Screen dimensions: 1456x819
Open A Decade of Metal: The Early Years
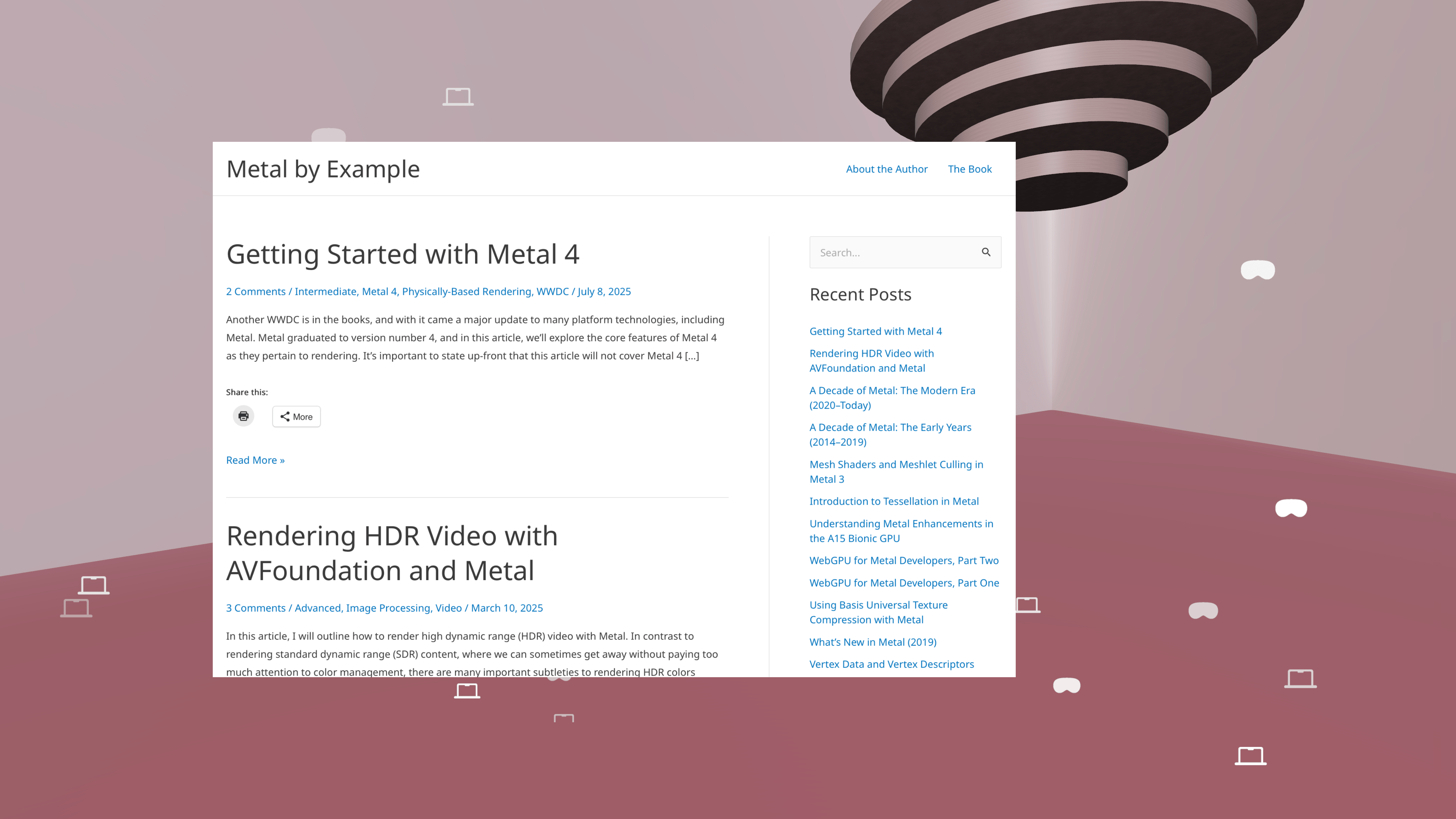890,435
